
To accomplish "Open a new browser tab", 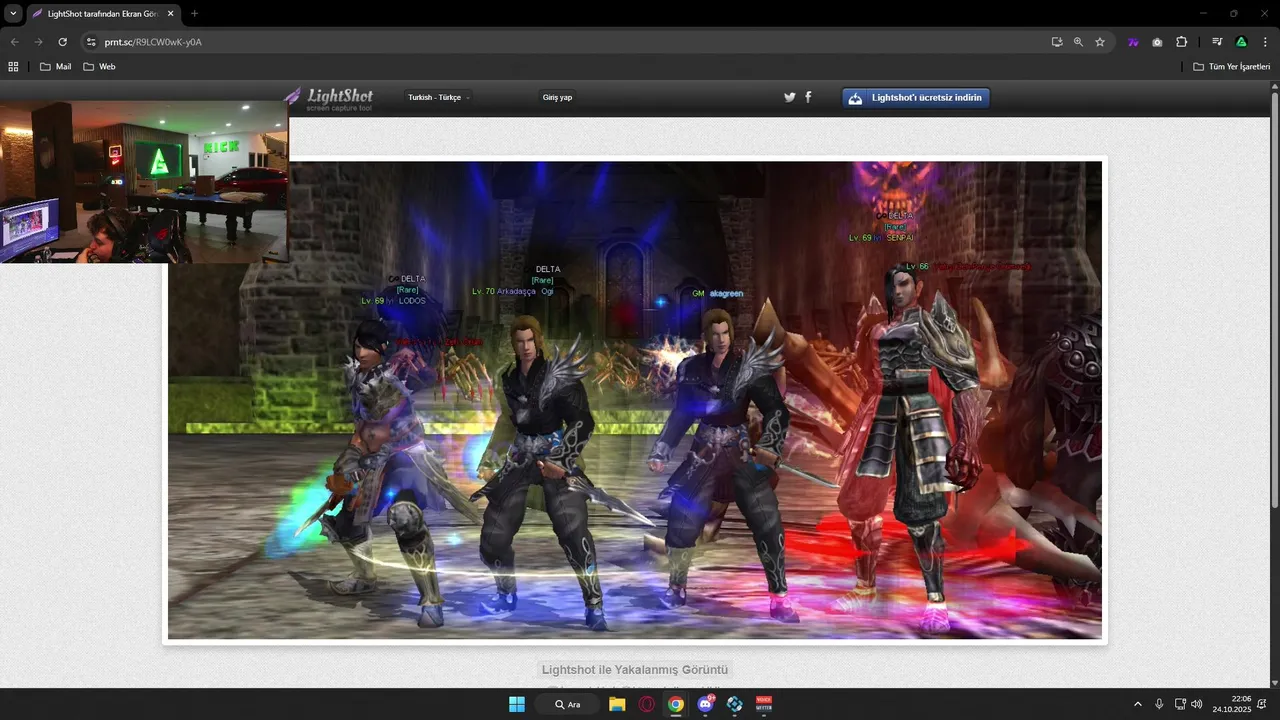I will 194,14.
